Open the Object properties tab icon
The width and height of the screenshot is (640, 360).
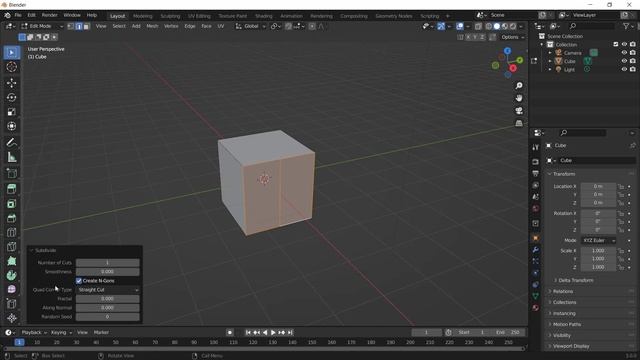click(536, 238)
